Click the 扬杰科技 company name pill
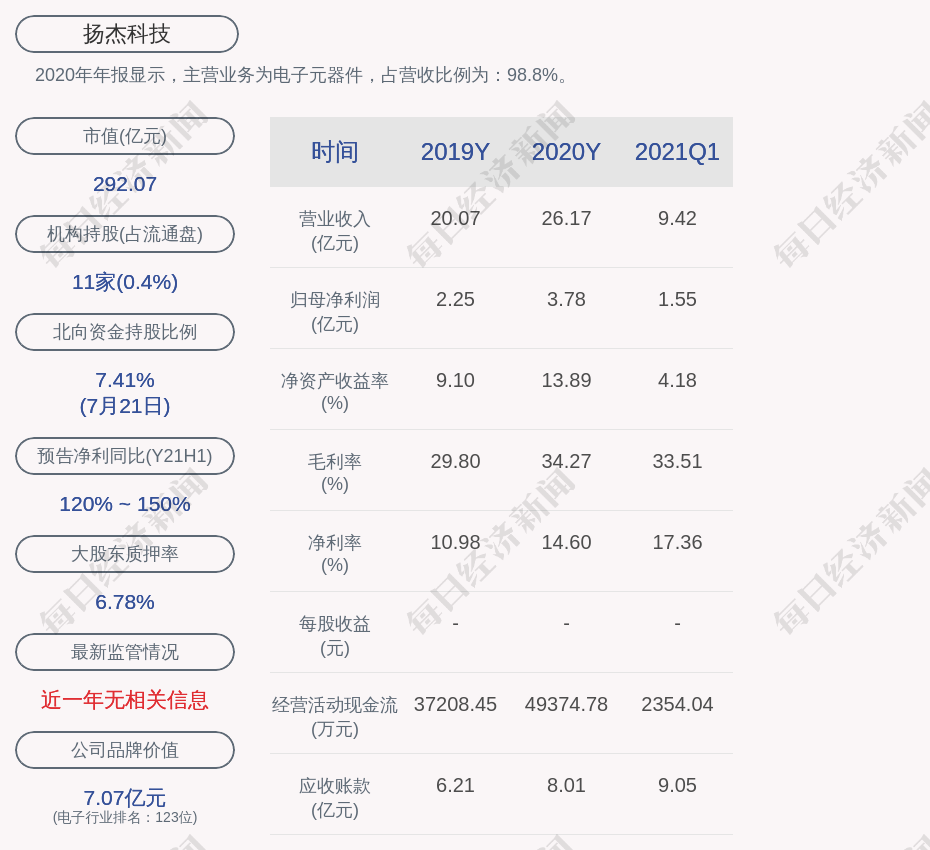Screen dimensions: 930x850 pos(126,34)
